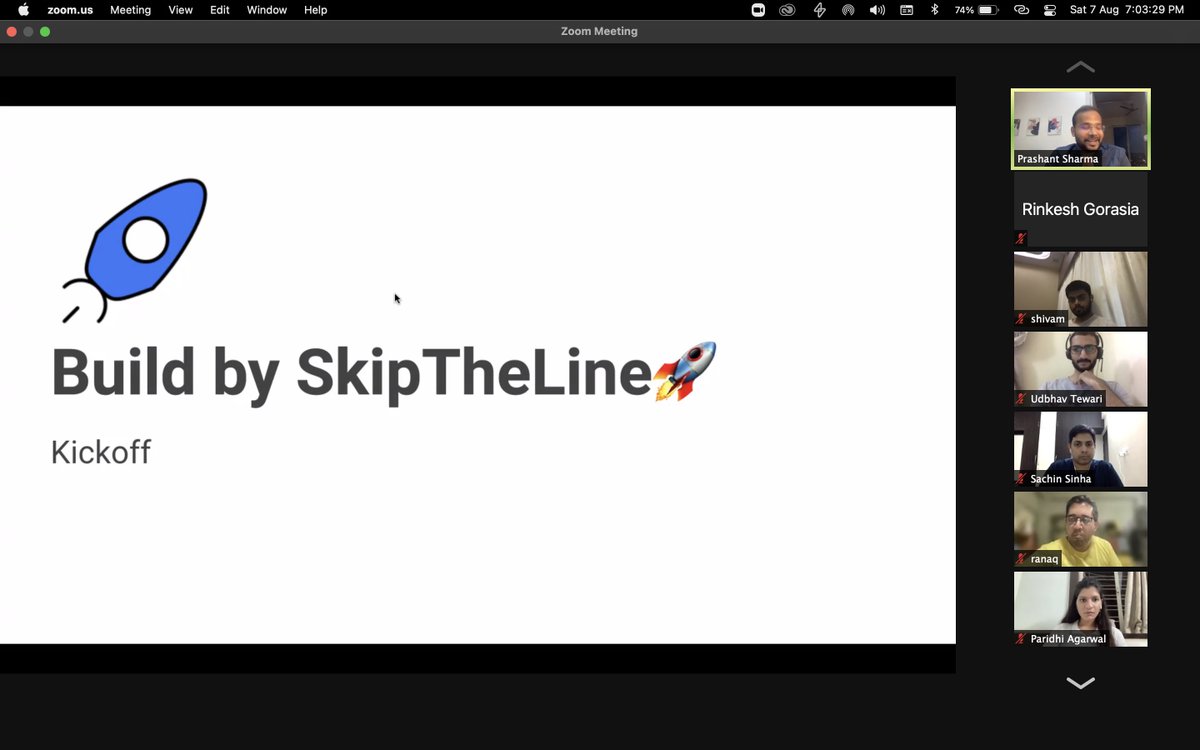Image resolution: width=1200 pixels, height=750 pixels.
Task: Click the blue rocket logo on slide
Action: (134, 250)
